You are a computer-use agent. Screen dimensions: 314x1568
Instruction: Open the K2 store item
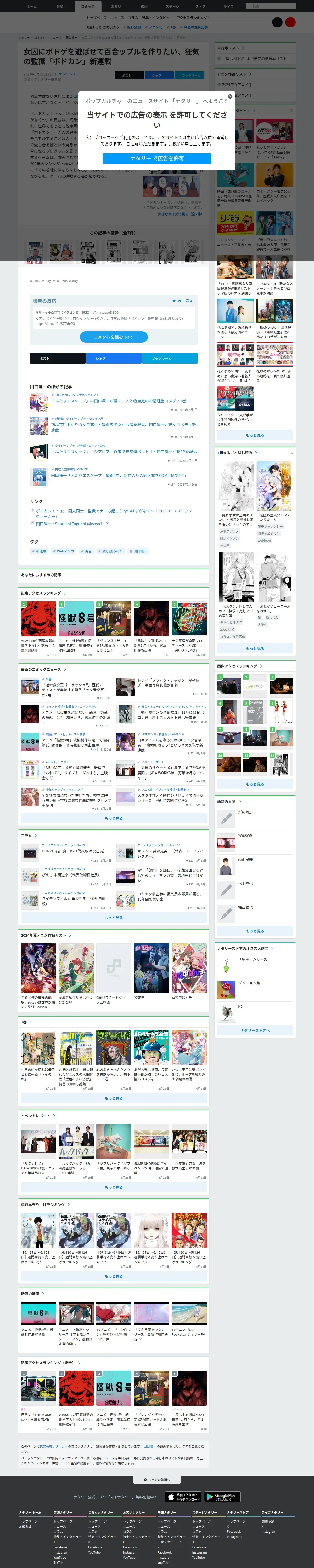coord(226,1013)
